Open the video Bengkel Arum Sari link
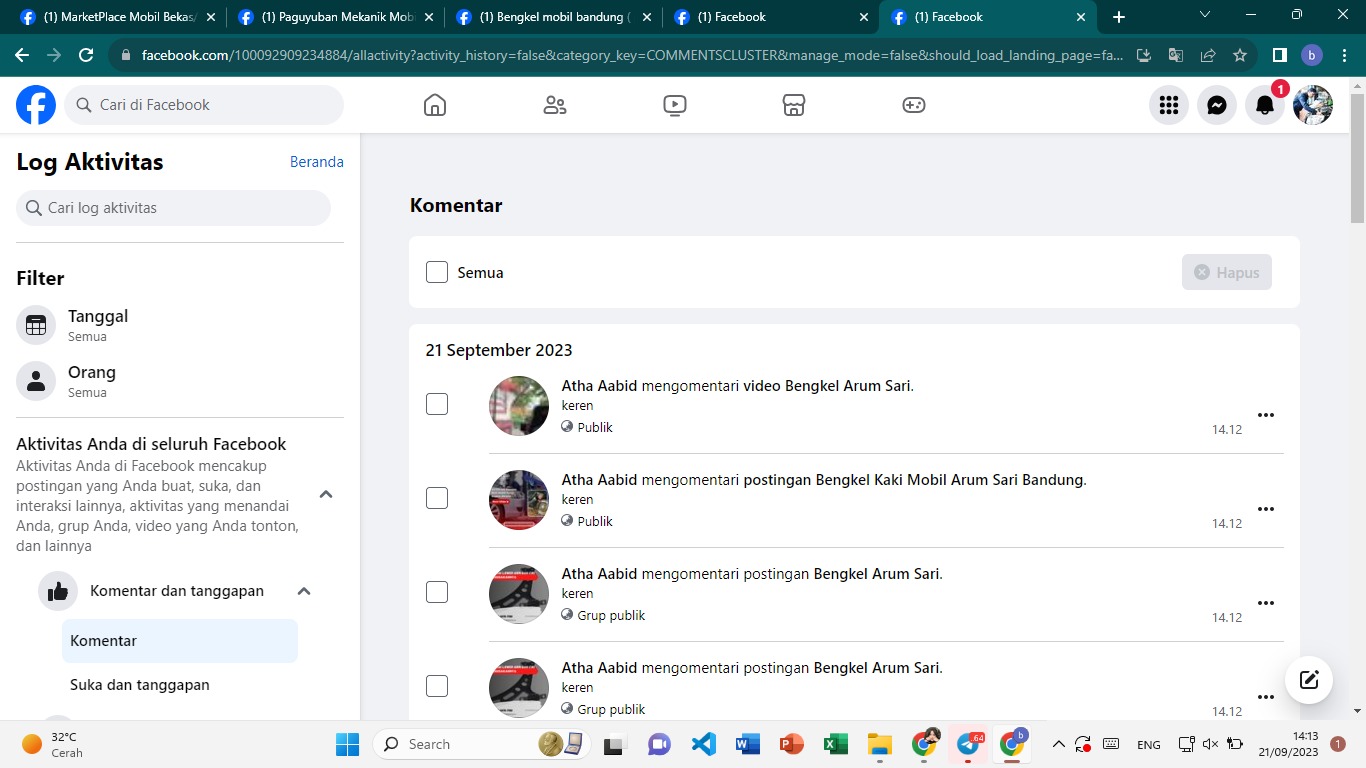The height and width of the screenshot is (768, 1366). [827, 386]
